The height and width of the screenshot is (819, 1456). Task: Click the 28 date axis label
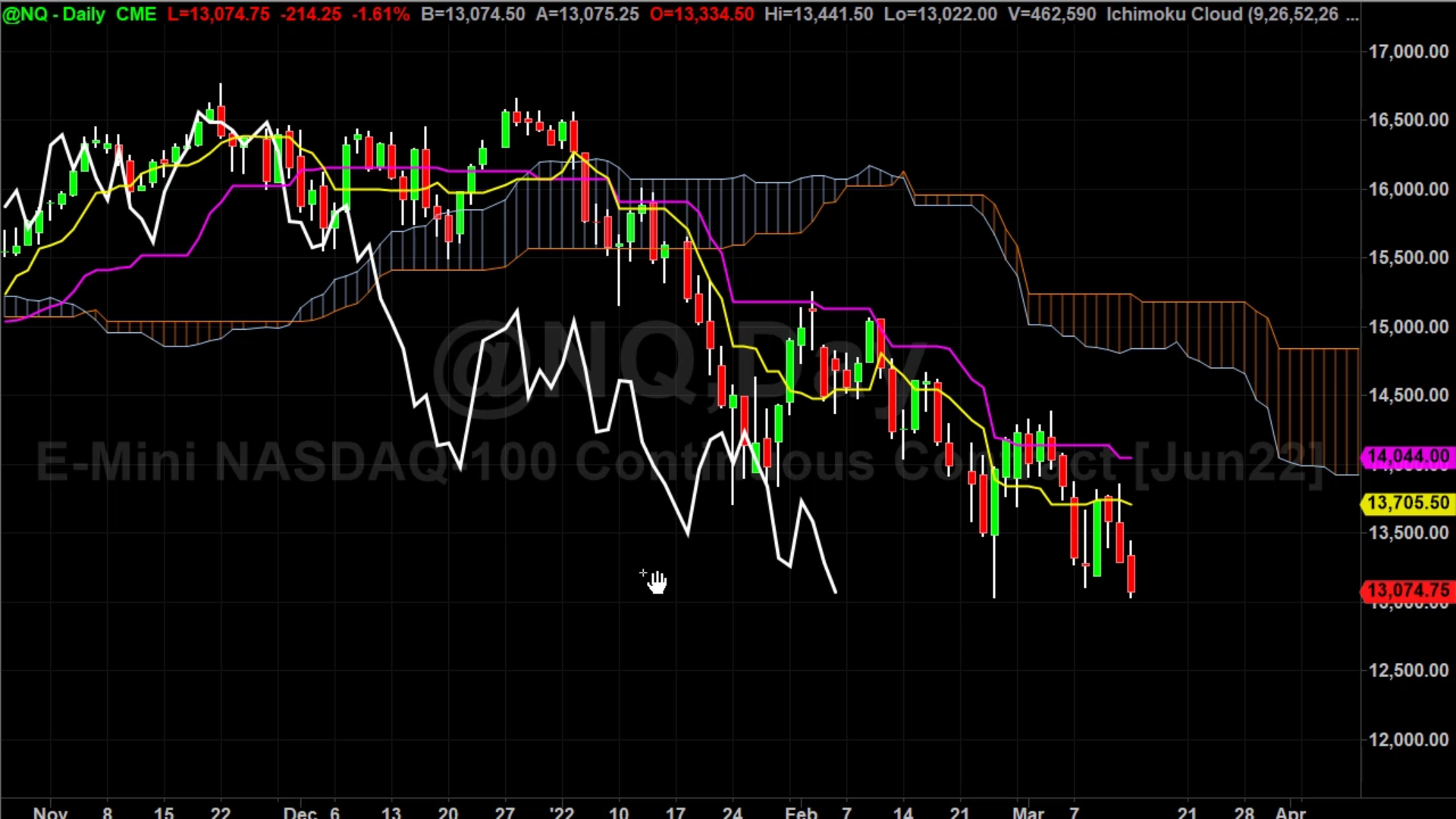tap(1244, 812)
